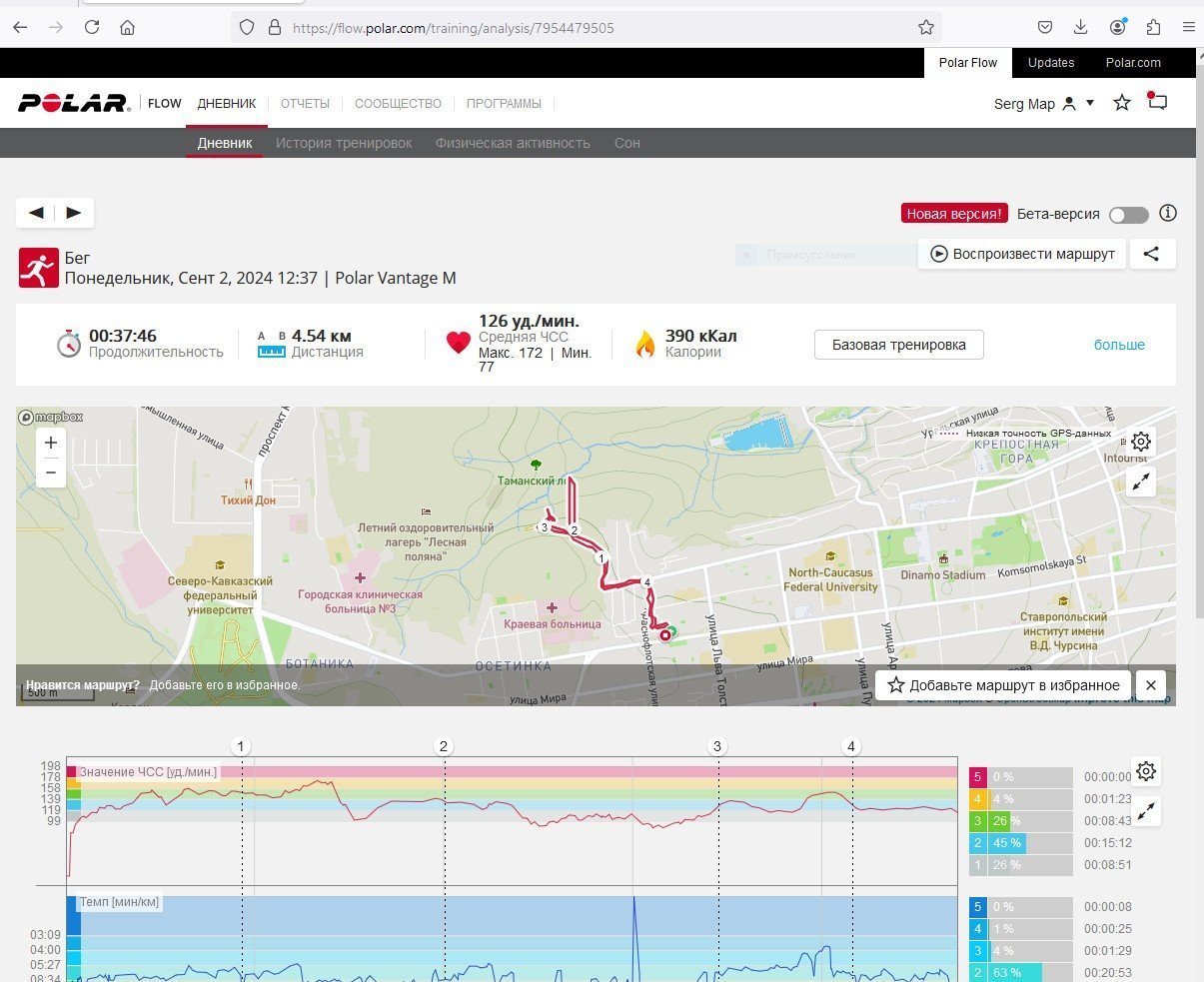1204x982 pixels.
Task: Switch to Физическая активность tab
Action: point(513,143)
